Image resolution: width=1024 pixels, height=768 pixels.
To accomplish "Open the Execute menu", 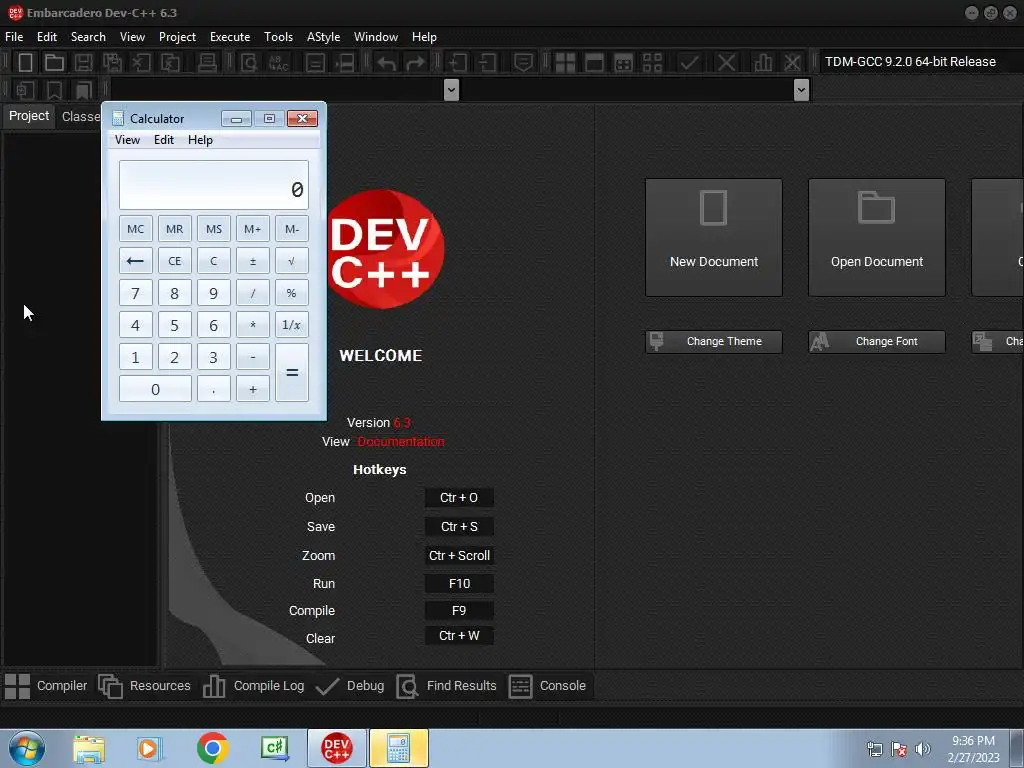I will click(230, 37).
